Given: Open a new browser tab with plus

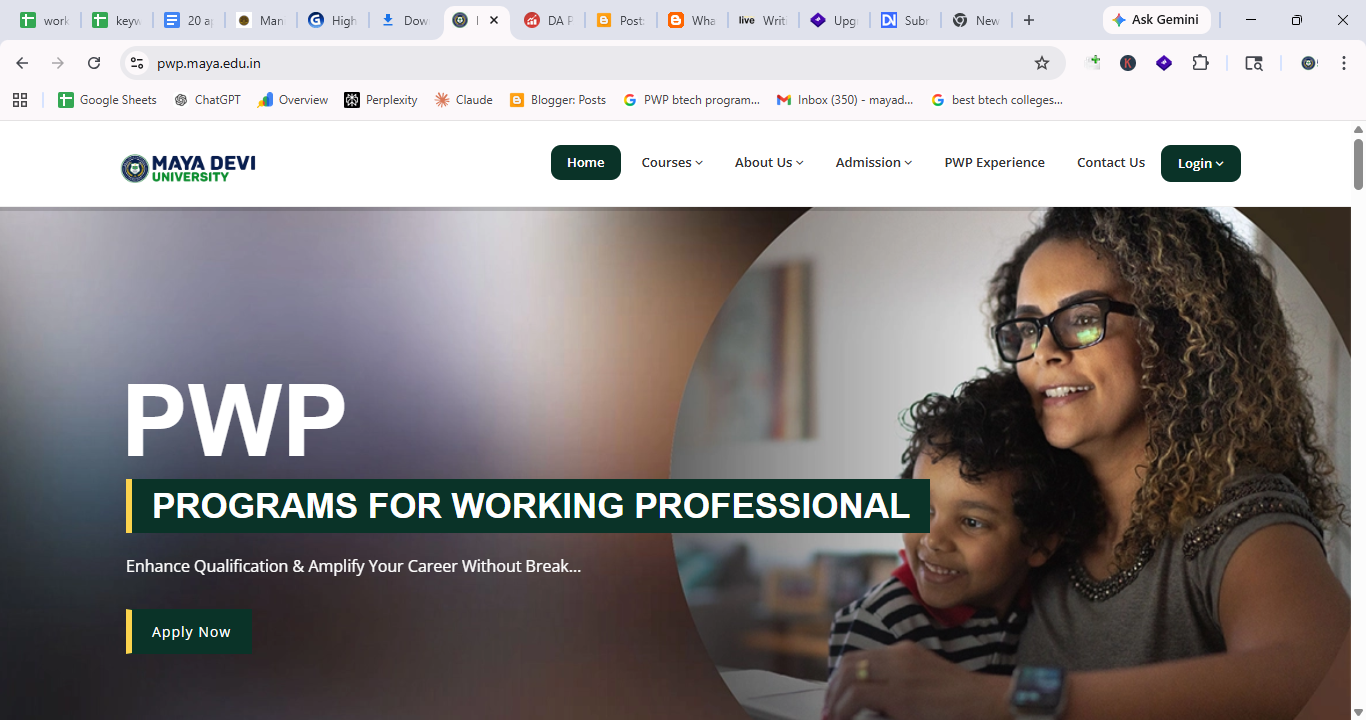Looking at the screenshot, I should pyautogui.click(x=1029, y=20).
